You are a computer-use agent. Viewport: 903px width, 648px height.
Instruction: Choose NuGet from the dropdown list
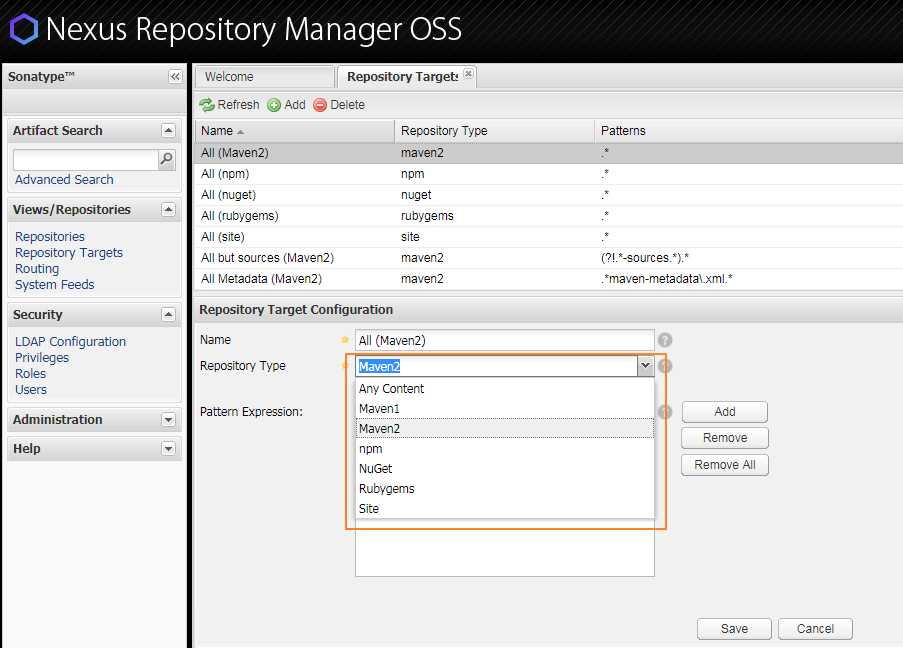coord(504,469)
